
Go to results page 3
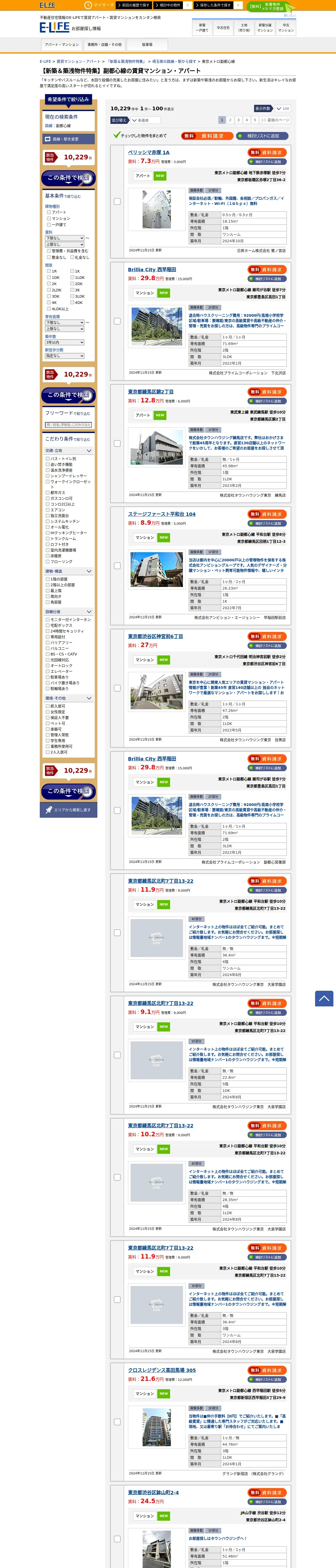tap(238, 120)
